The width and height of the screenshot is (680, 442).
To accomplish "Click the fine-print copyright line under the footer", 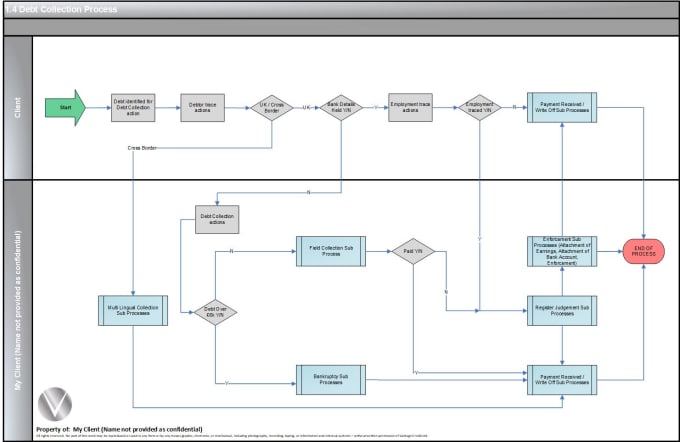I will click(x=232, y=436).
